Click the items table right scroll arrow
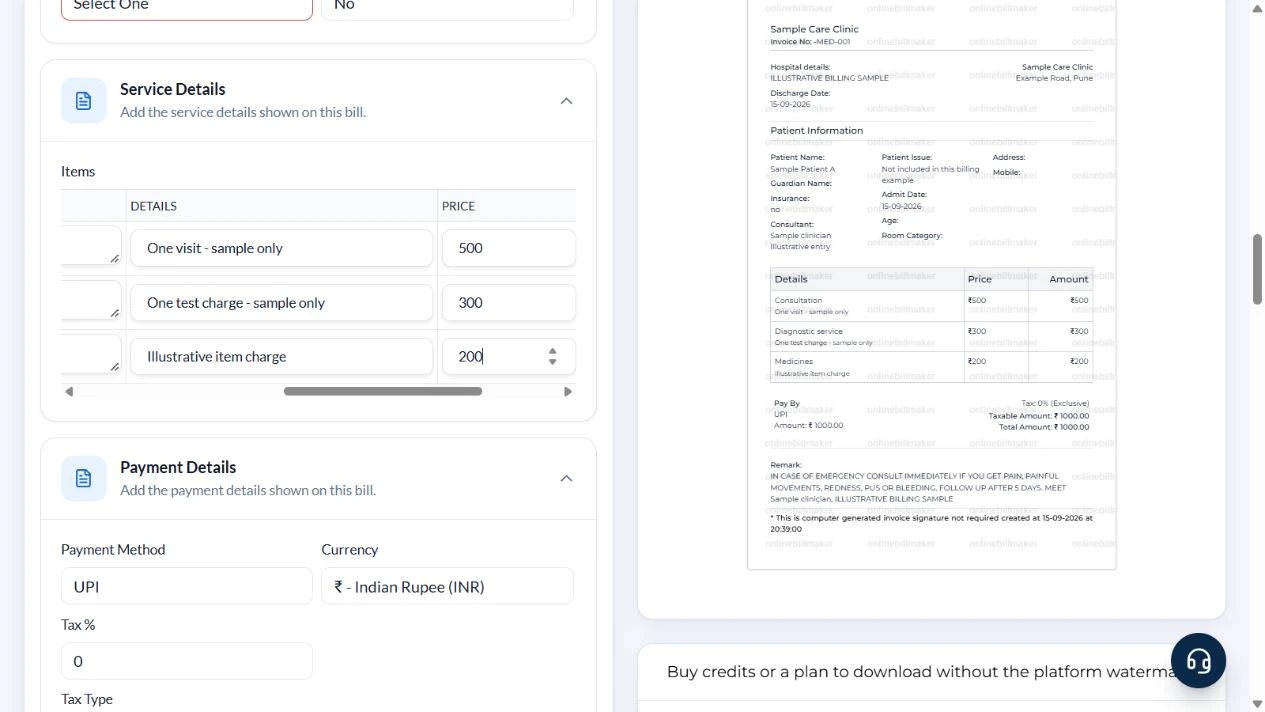 pos(568,391)
